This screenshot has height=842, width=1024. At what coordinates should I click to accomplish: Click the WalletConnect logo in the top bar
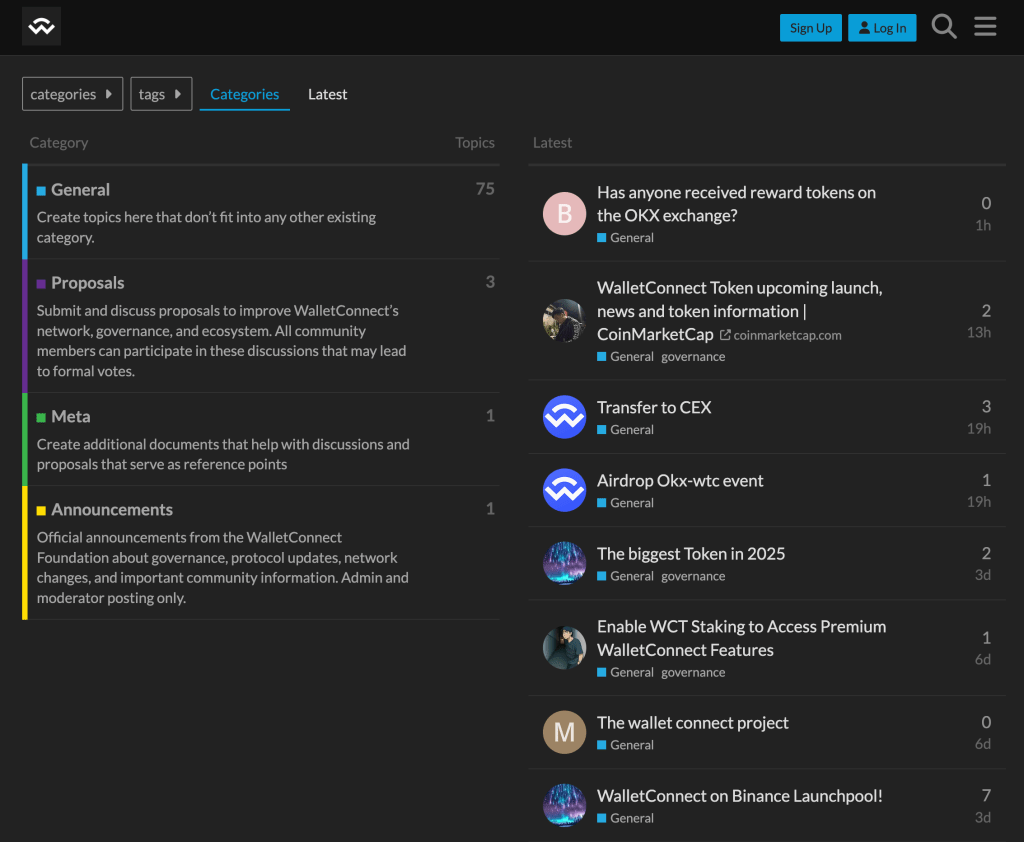41,26
